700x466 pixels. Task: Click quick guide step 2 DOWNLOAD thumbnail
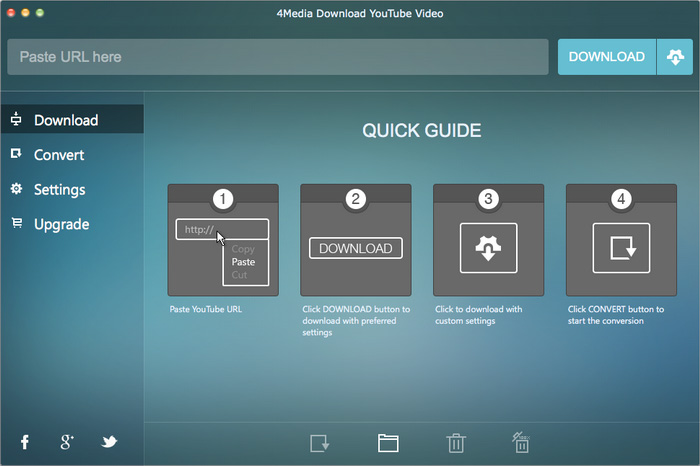click(x=356, y=240)
